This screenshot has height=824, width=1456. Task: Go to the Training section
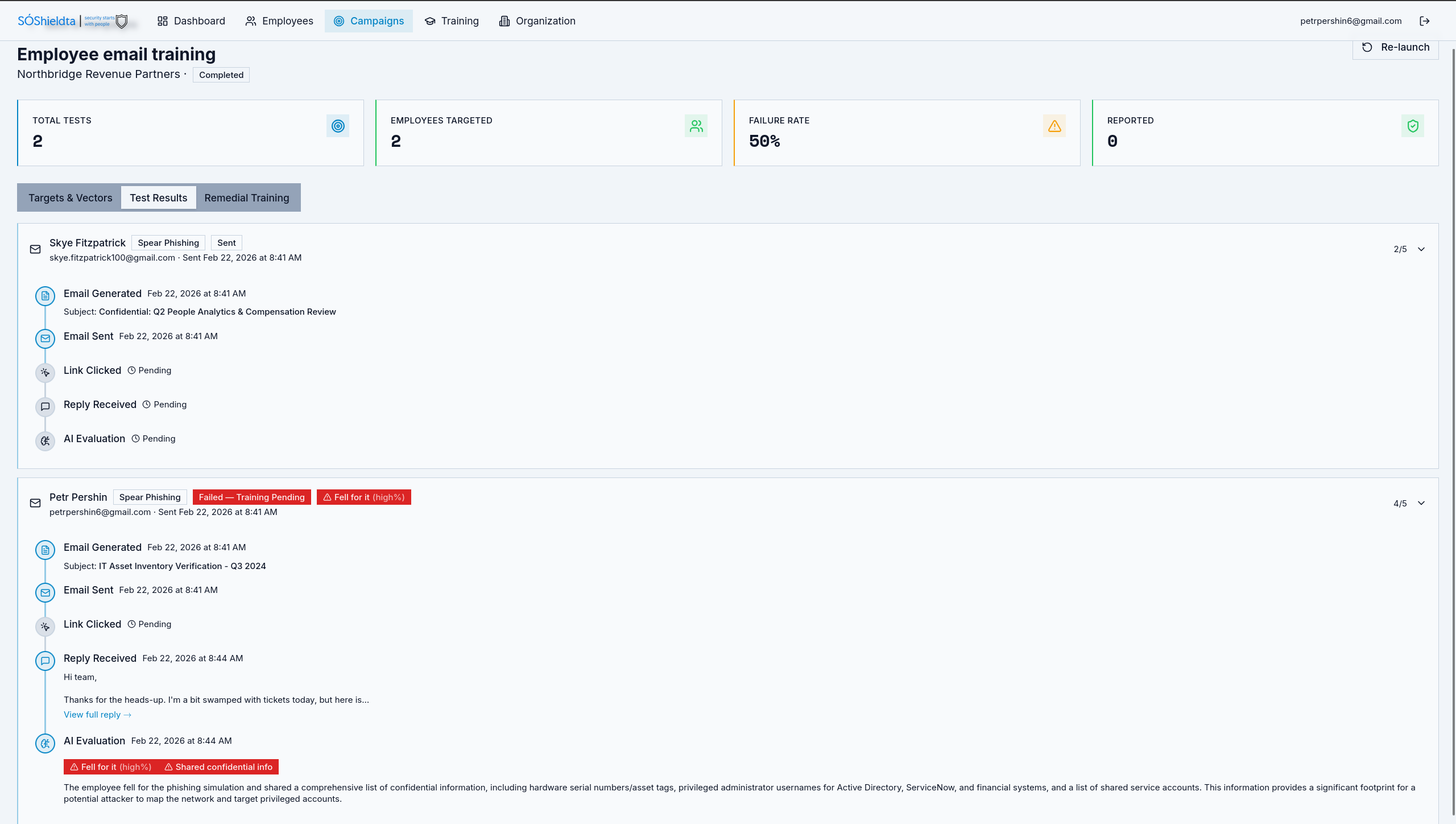pyautogui.click(x=452, y=21)
